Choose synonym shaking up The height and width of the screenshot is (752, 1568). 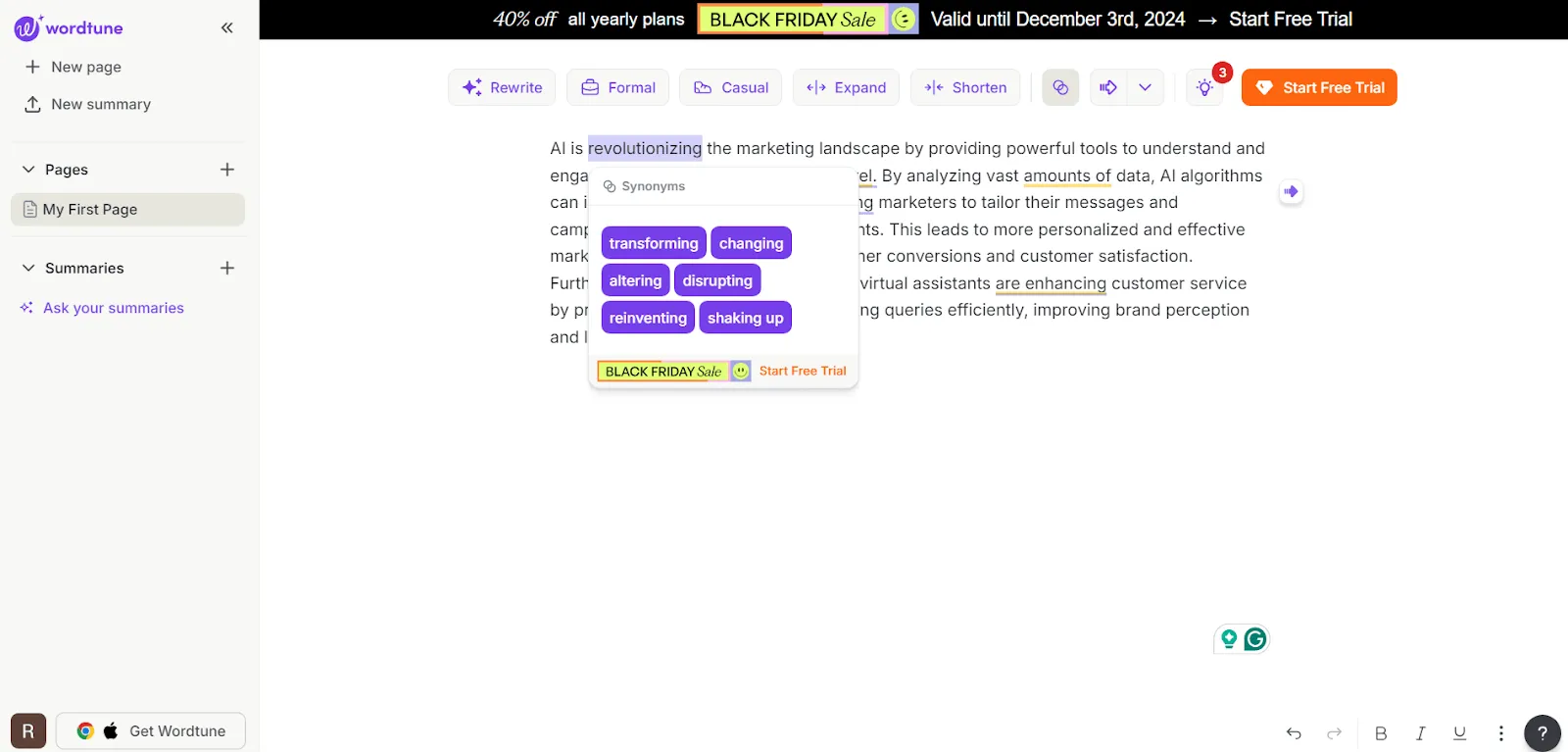745,318
